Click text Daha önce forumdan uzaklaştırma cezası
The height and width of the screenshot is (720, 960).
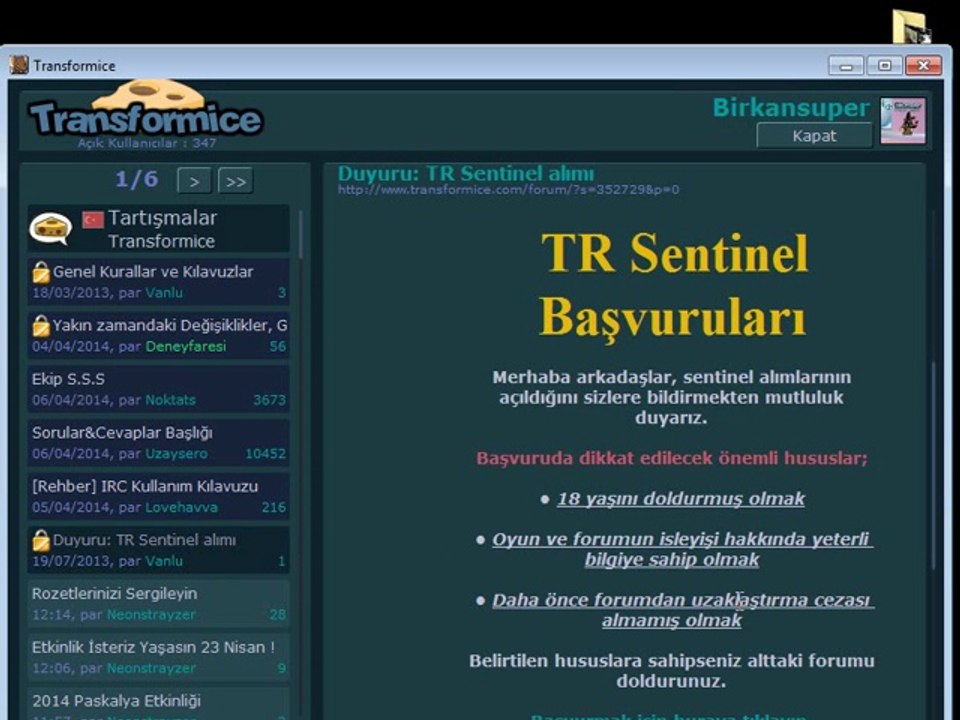(x=681, y=600)
